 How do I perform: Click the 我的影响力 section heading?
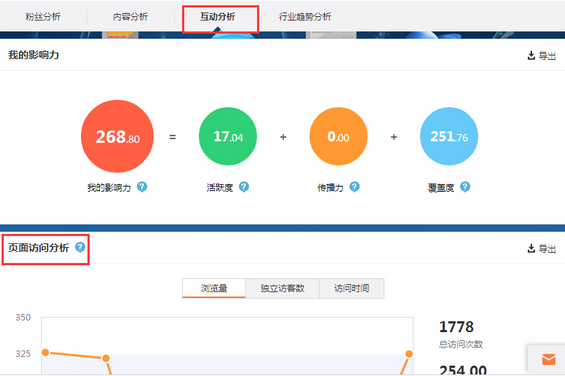[34, 55]
